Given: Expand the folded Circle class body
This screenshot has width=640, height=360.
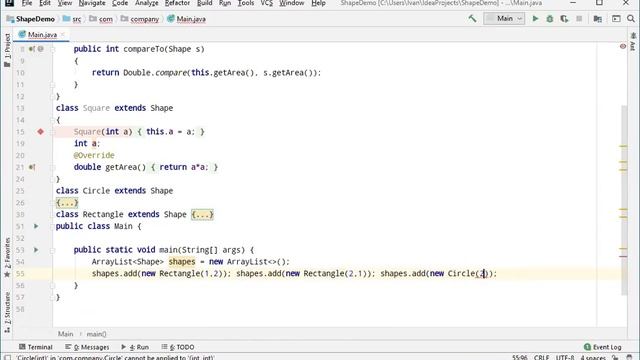Looking at the screenshot, I should [67, 202].
